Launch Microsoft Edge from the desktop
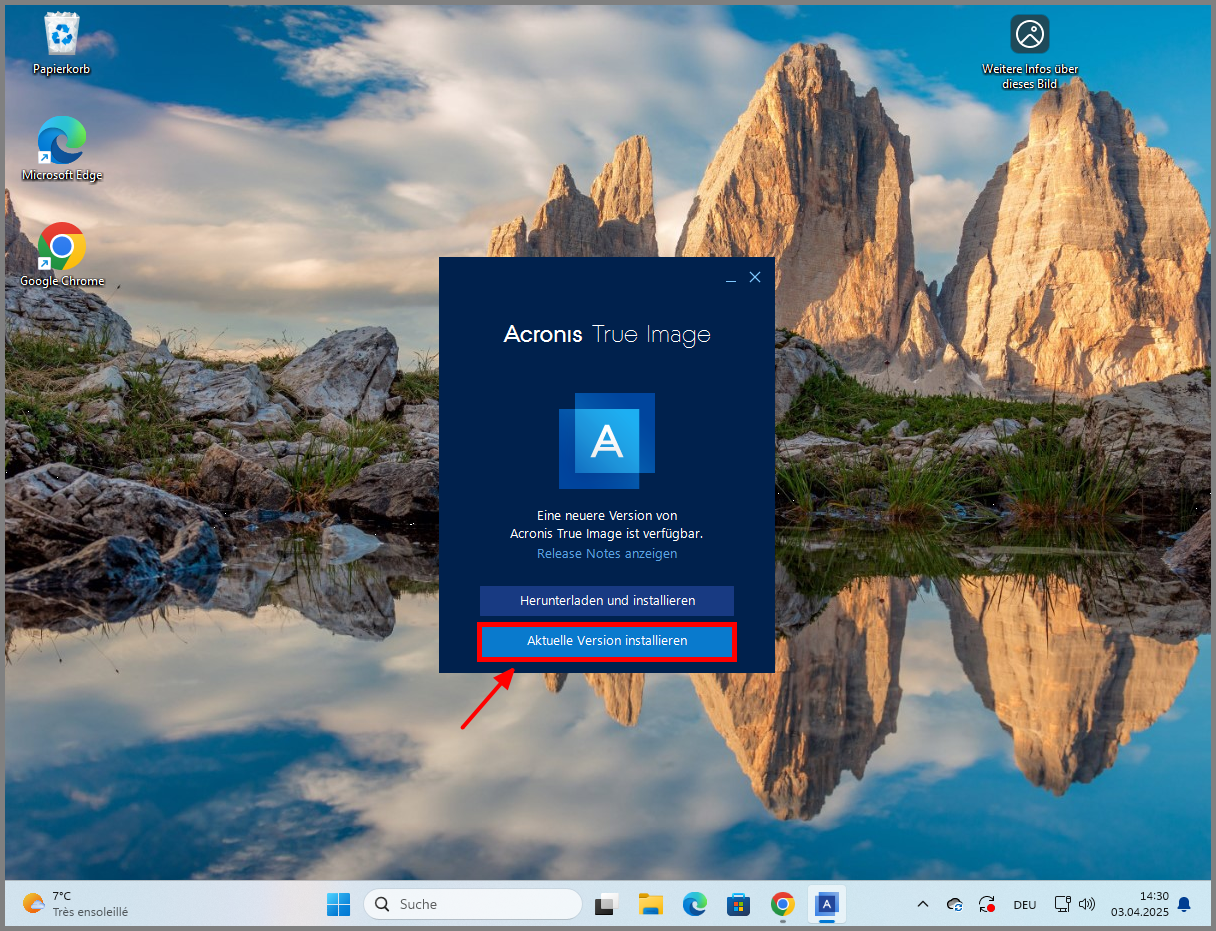Screen dimensions: 1216x931 tap(62, 140)
